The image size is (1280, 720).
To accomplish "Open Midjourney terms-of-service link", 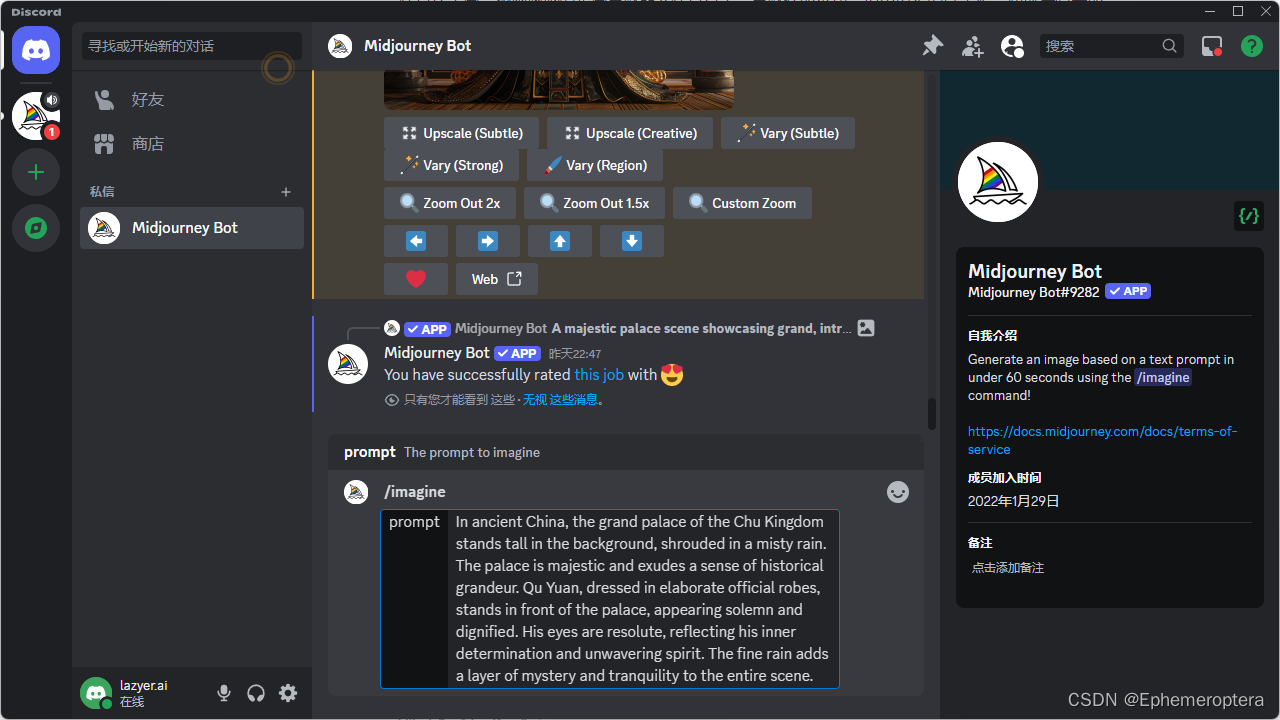I will [x=1102, y=440].
